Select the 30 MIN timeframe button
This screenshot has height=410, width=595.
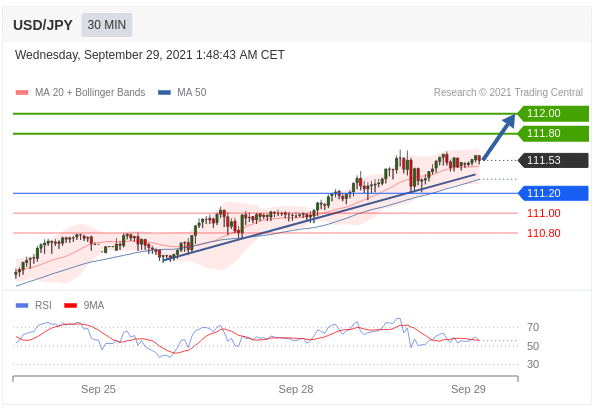click(x=107, y=25)
